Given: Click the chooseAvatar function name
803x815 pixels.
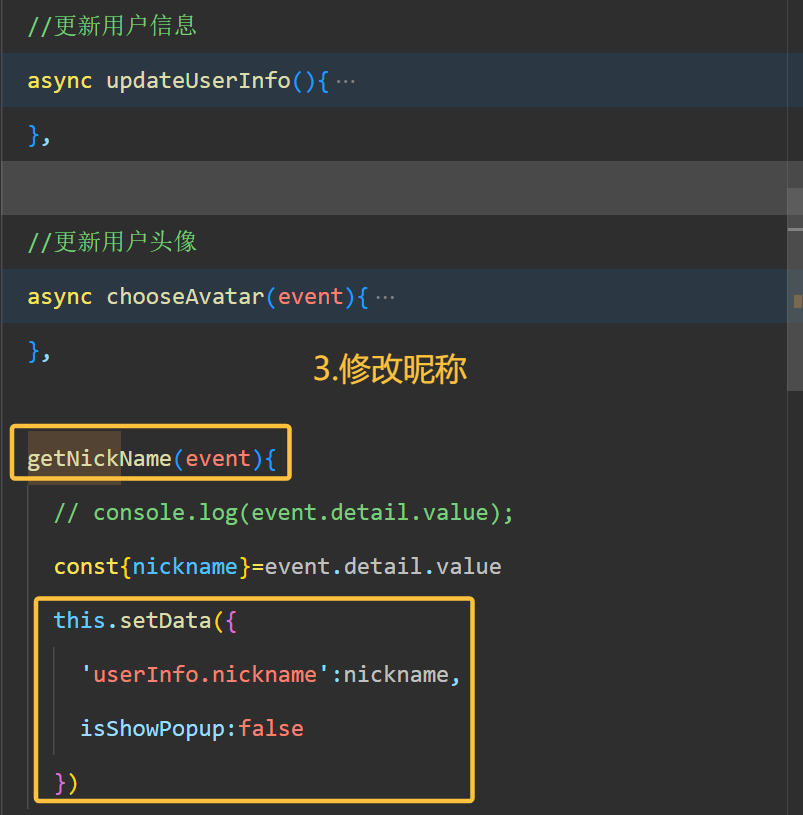Looking at the screenshot, I should pos(186,297).
